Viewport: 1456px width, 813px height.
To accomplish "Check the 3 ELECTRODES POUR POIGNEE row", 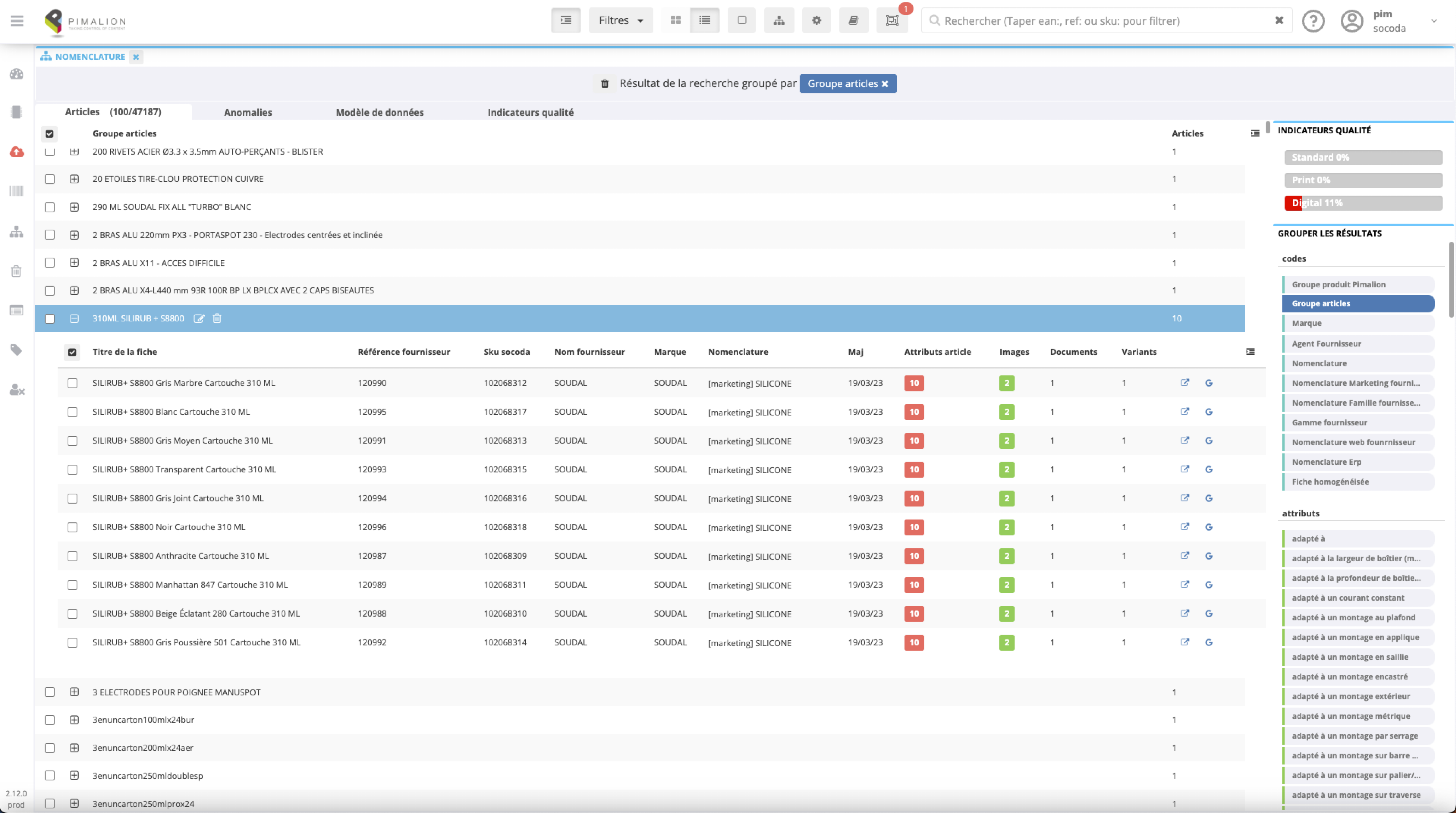I will point(50,692).
